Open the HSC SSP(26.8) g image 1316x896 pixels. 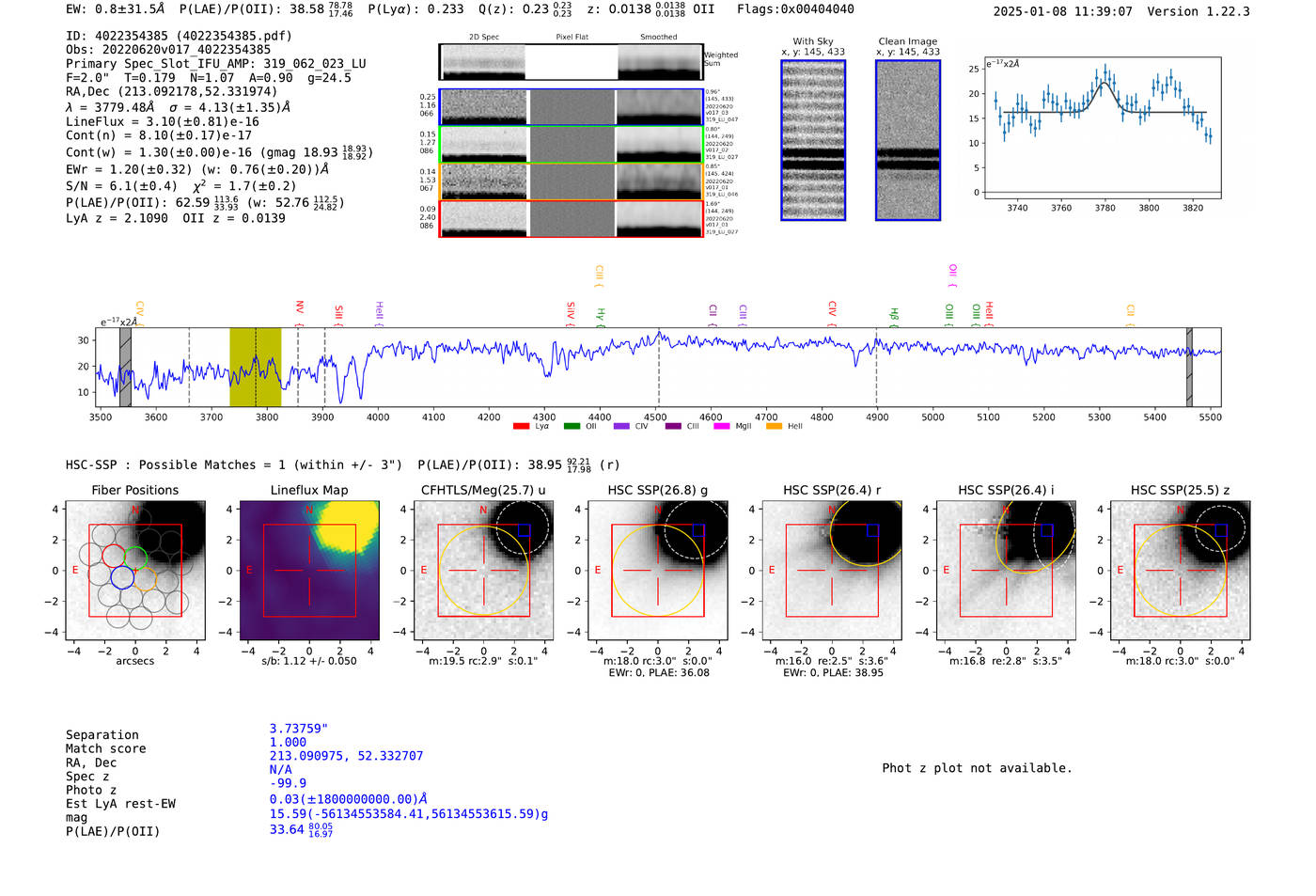click(x=658, y=570)
